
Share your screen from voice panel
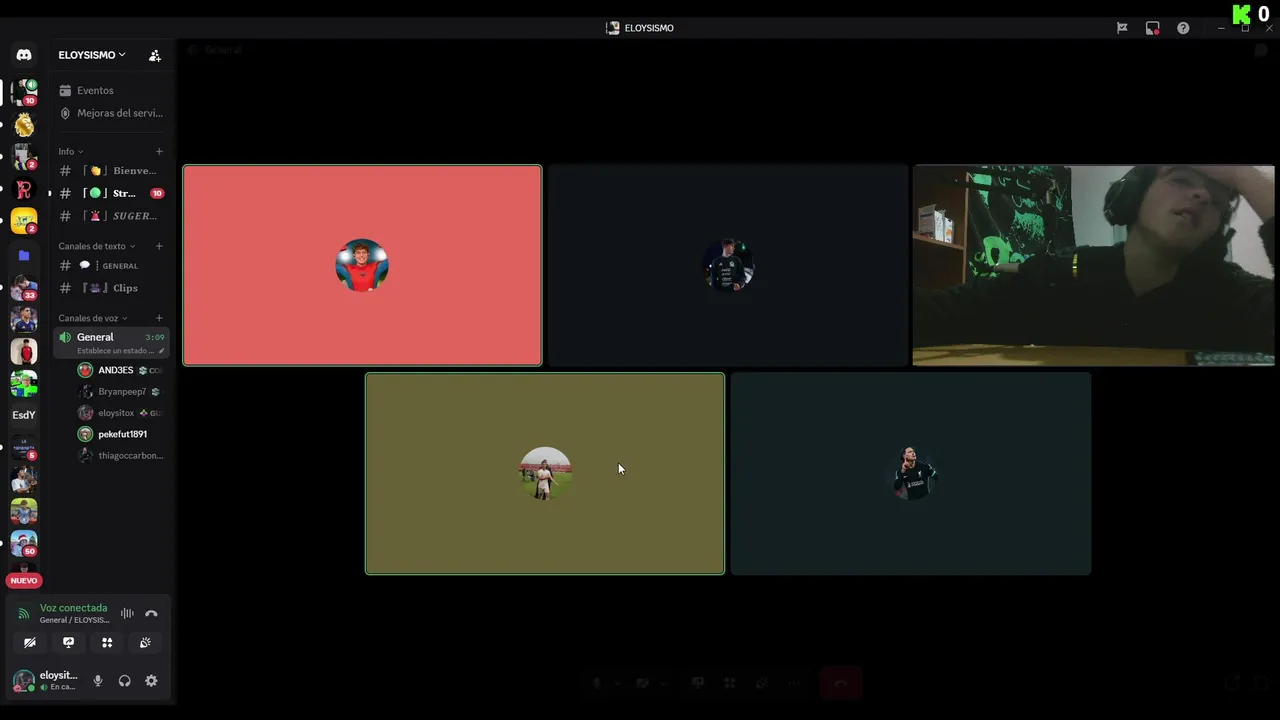click(x=68, y=643)
